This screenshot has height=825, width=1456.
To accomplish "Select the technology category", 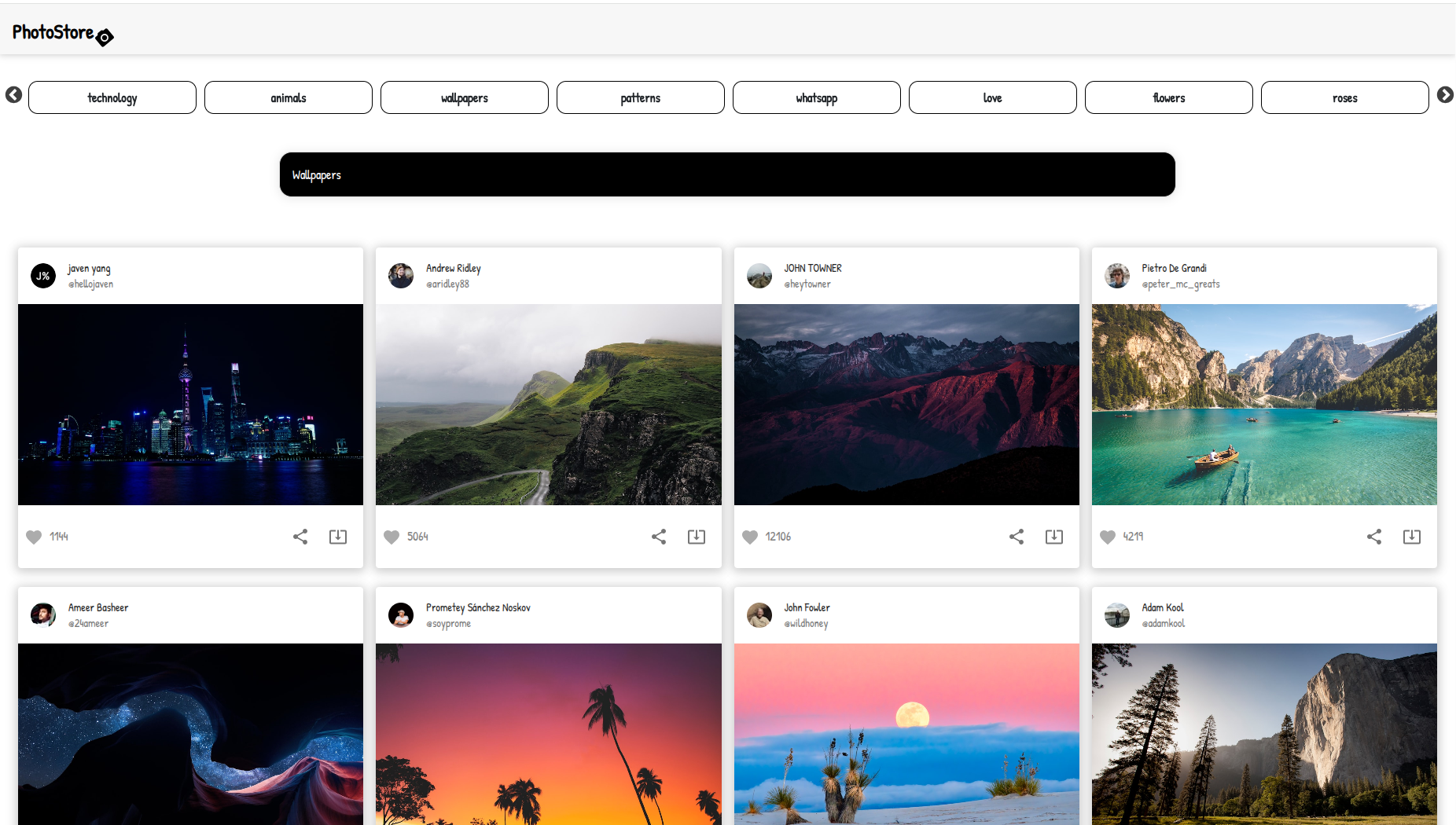I will pos(112,97).
